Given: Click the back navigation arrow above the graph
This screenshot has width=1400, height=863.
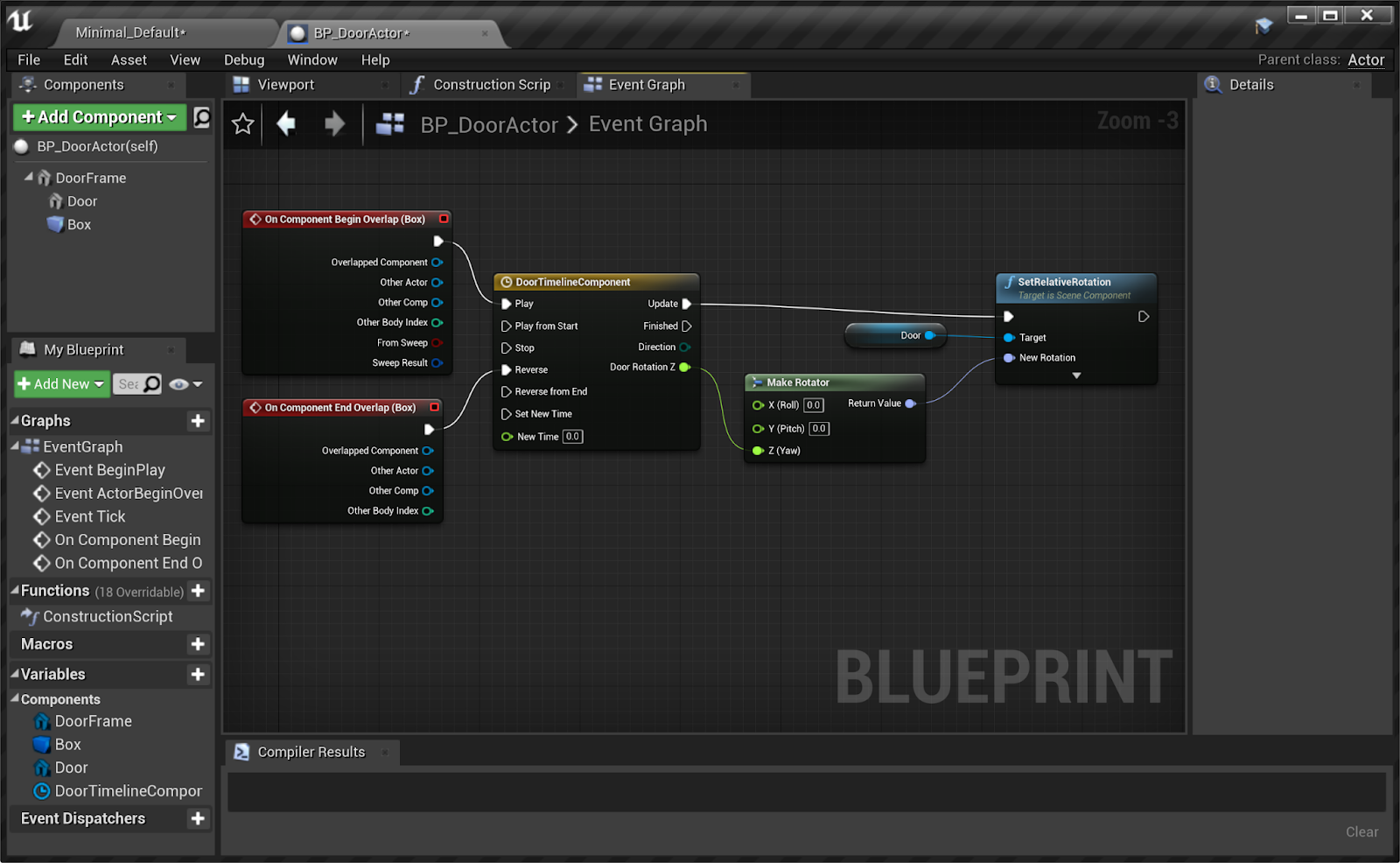Looking at the screenshot, I should [x=286, y=124].
